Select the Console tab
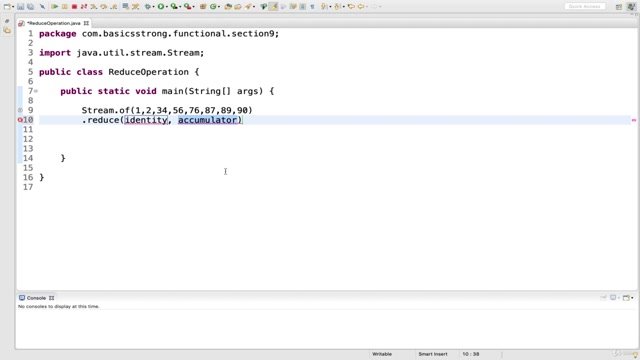 pyautogui.click(x=36, y=298)
